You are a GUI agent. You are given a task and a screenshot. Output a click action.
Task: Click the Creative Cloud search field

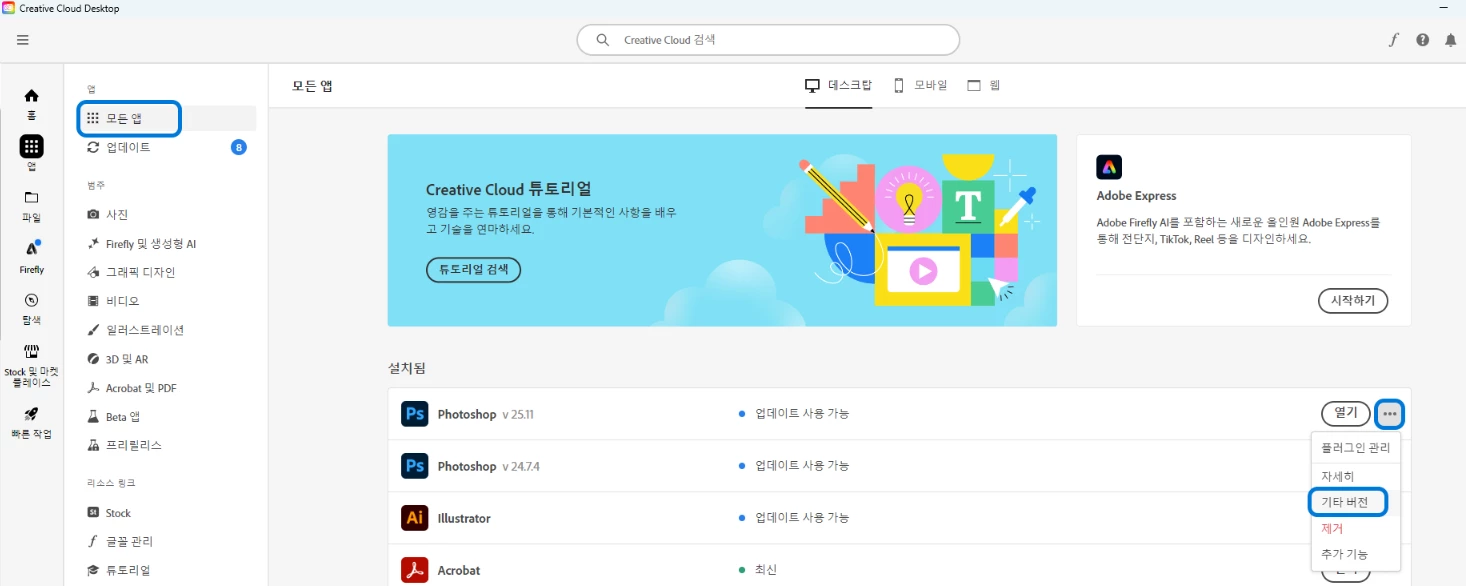[x=768, y=40]
